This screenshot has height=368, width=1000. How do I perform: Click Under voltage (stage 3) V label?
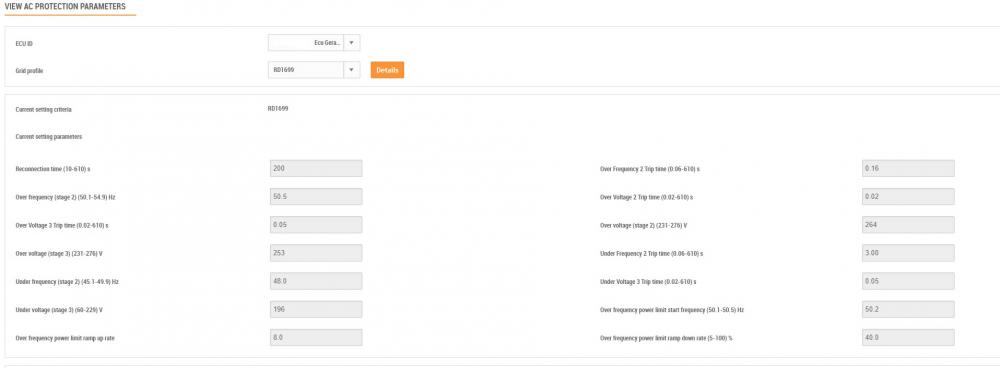pyautogui.click(x=59, y=309)
